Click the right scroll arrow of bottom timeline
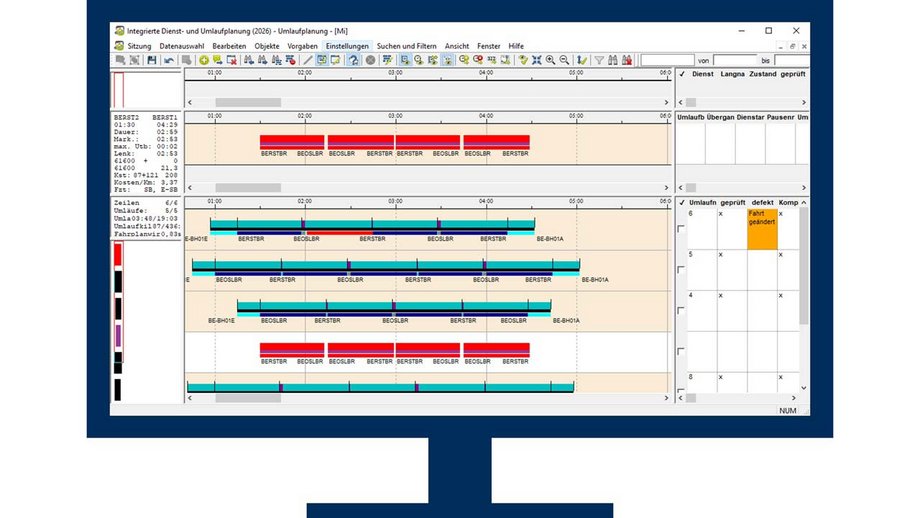This screenshot has width=920, height=518. coord(666,398)
